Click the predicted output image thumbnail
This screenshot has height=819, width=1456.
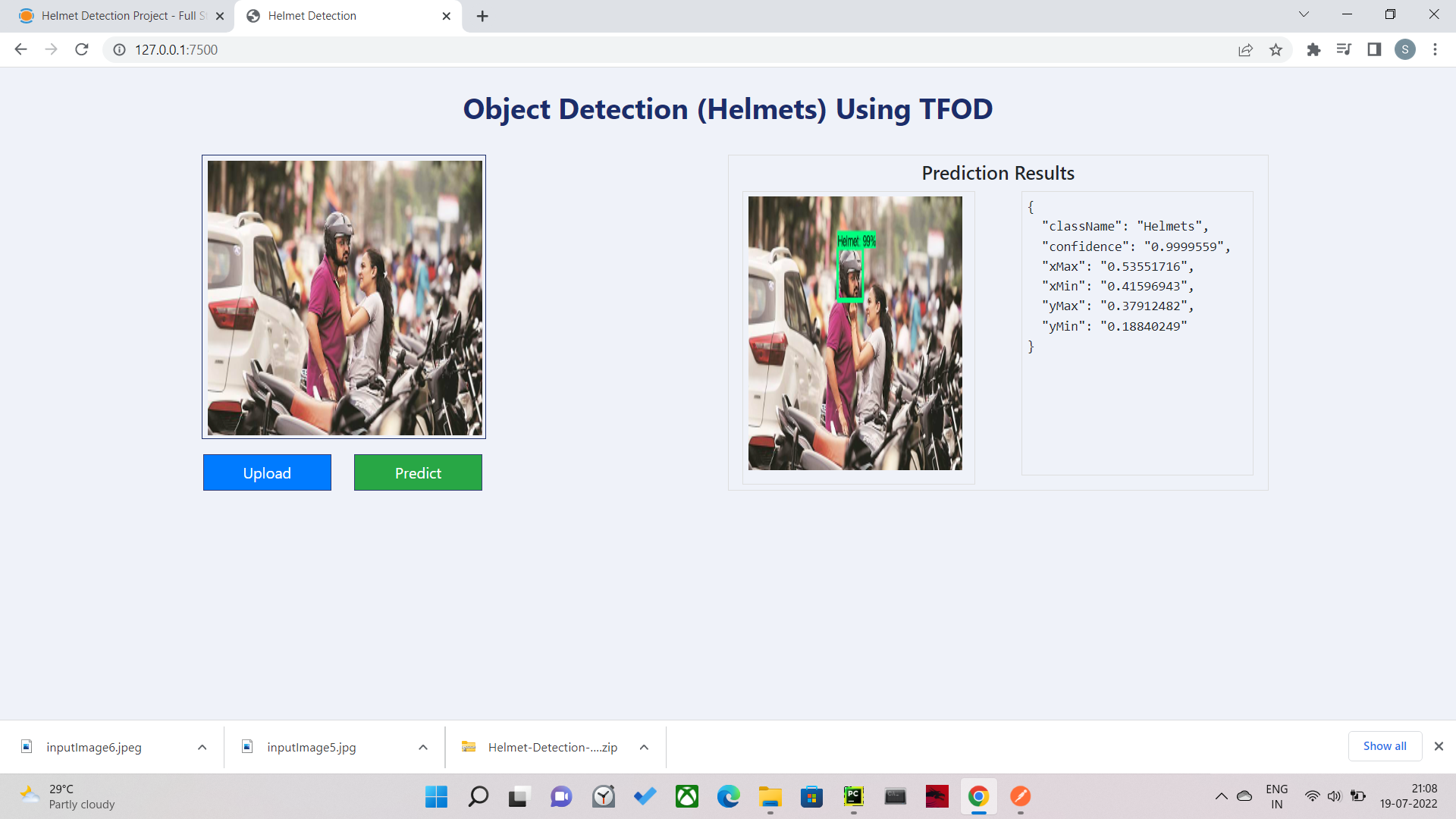(x=855, y=333)
